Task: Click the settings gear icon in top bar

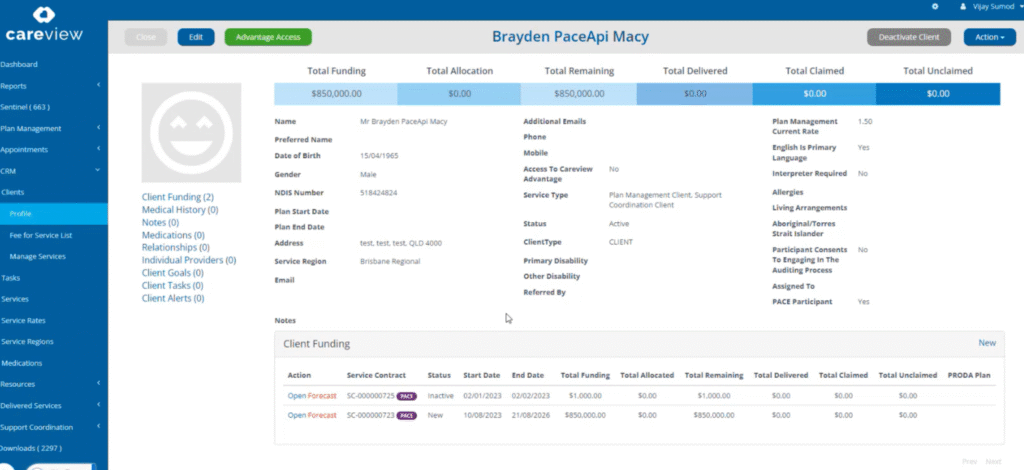Action: pyautogui.click(x=935, y=6)
